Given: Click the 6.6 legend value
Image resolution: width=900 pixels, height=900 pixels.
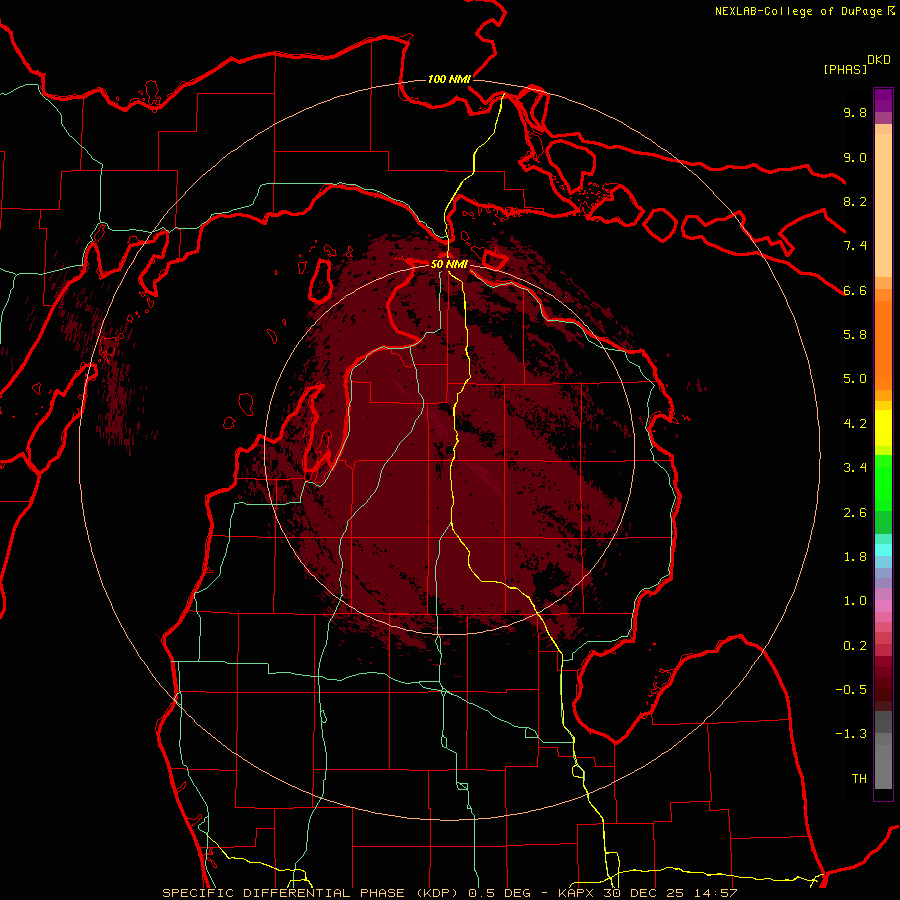Looking at the screenshot, I should coord(855,290).
